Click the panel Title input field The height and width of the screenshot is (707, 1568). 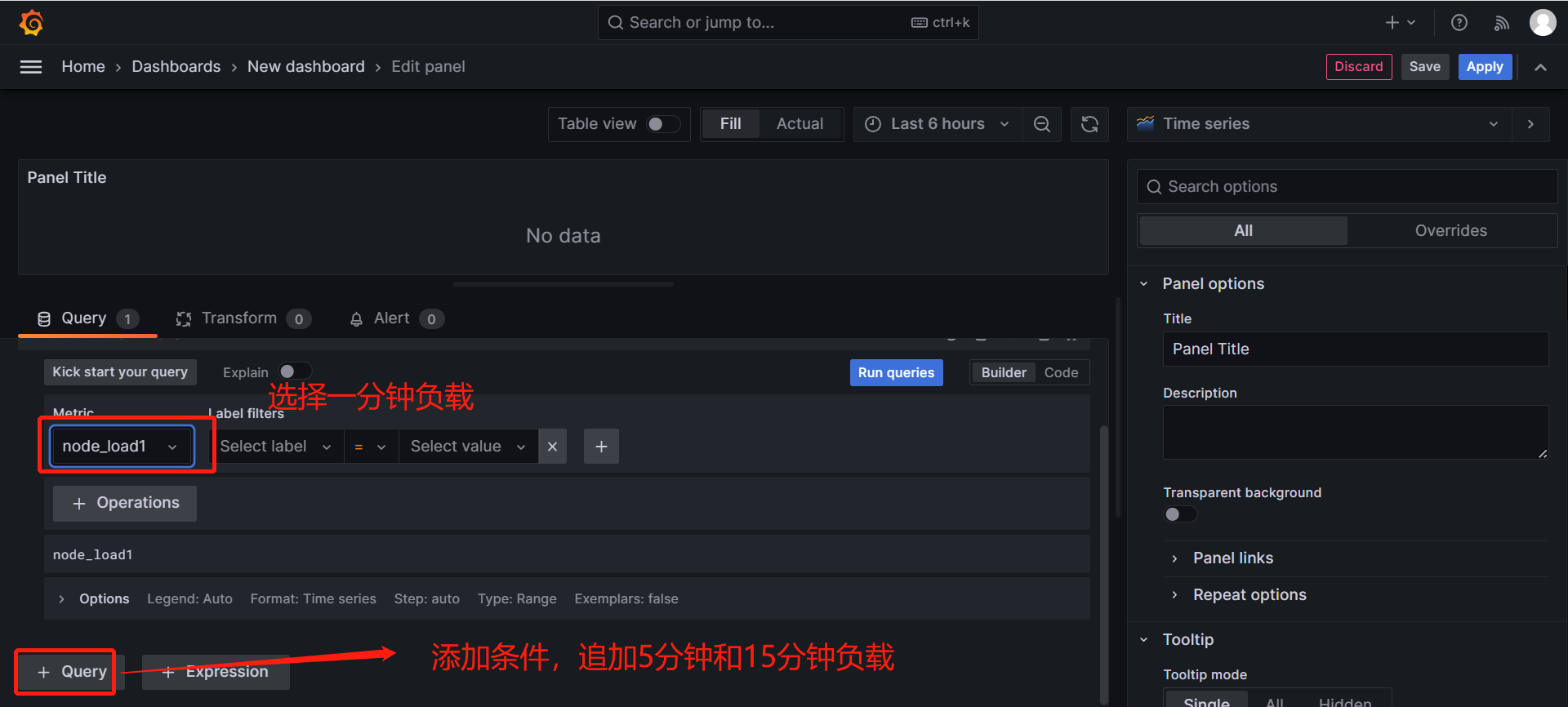pyautogui.click(x=1354, y=349)
